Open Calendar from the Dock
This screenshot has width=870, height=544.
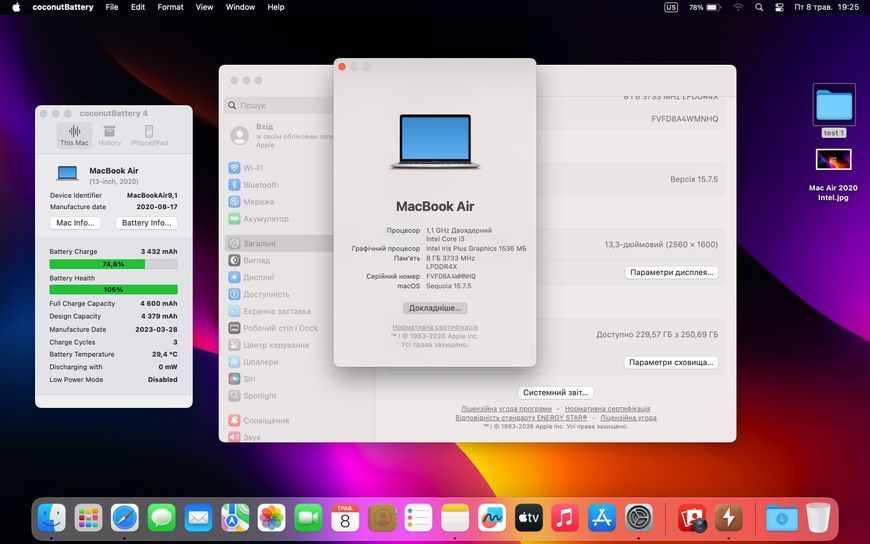click(x=345, y=518)
